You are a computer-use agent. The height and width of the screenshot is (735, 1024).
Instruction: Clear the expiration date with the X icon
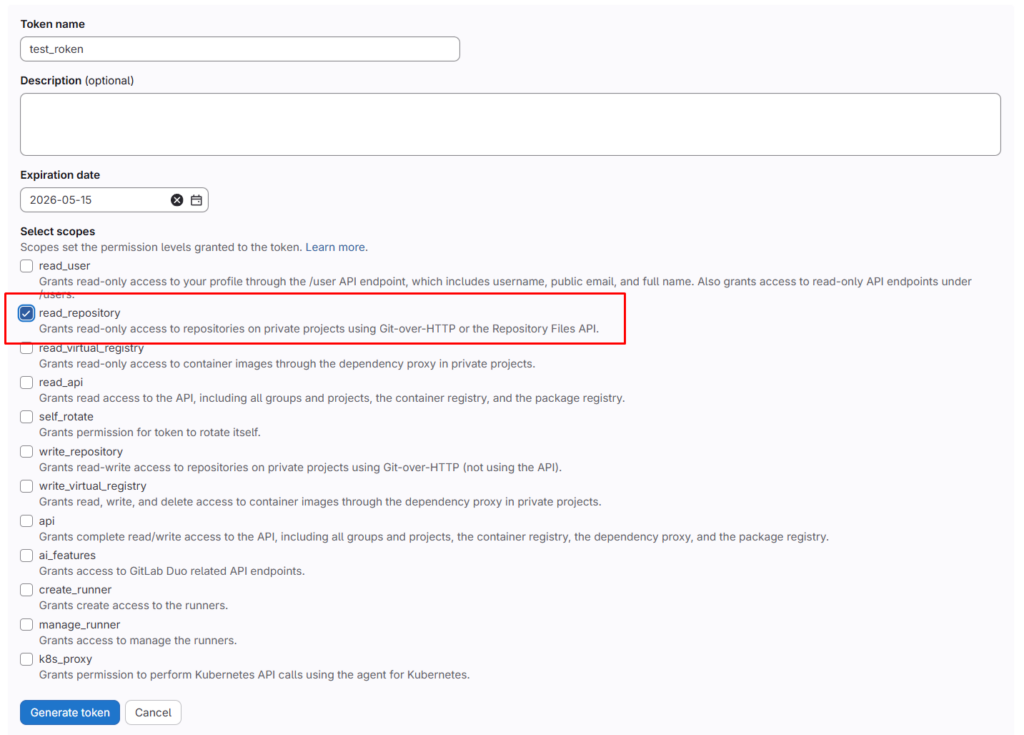tap(177, 200)
